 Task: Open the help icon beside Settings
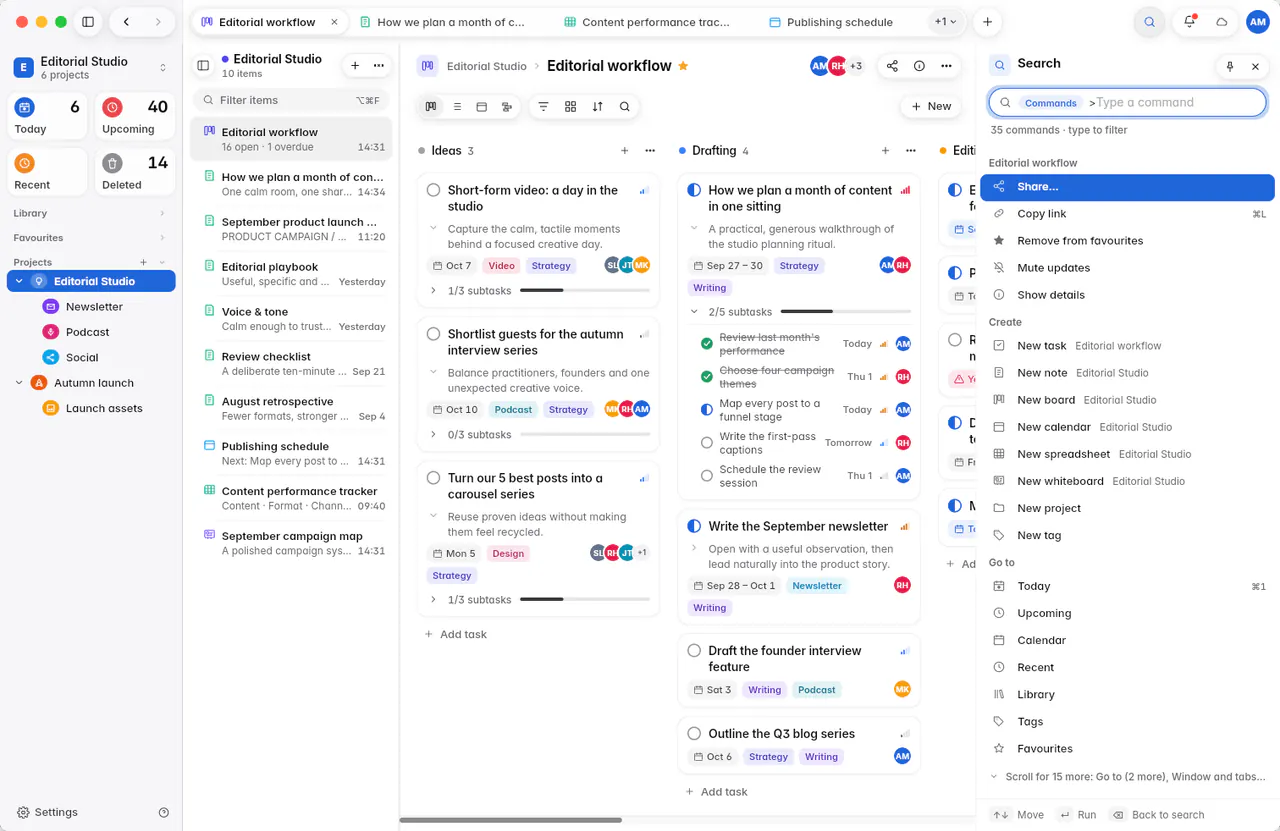[x=164, y=812]
